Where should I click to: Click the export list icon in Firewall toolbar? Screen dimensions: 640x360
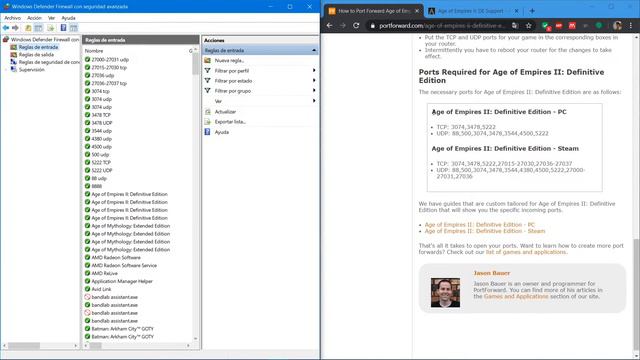(x=51, y=28)
